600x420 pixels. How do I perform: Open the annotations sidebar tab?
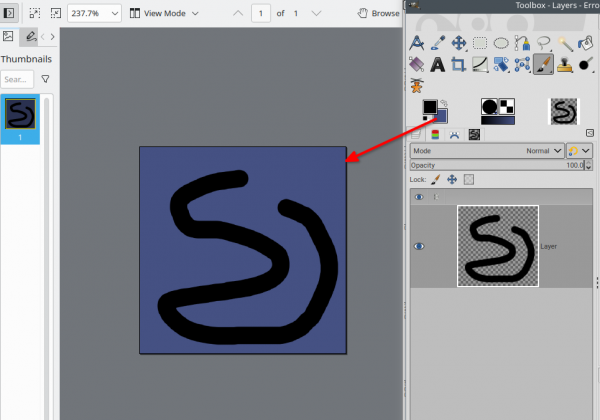pos(30,37)
